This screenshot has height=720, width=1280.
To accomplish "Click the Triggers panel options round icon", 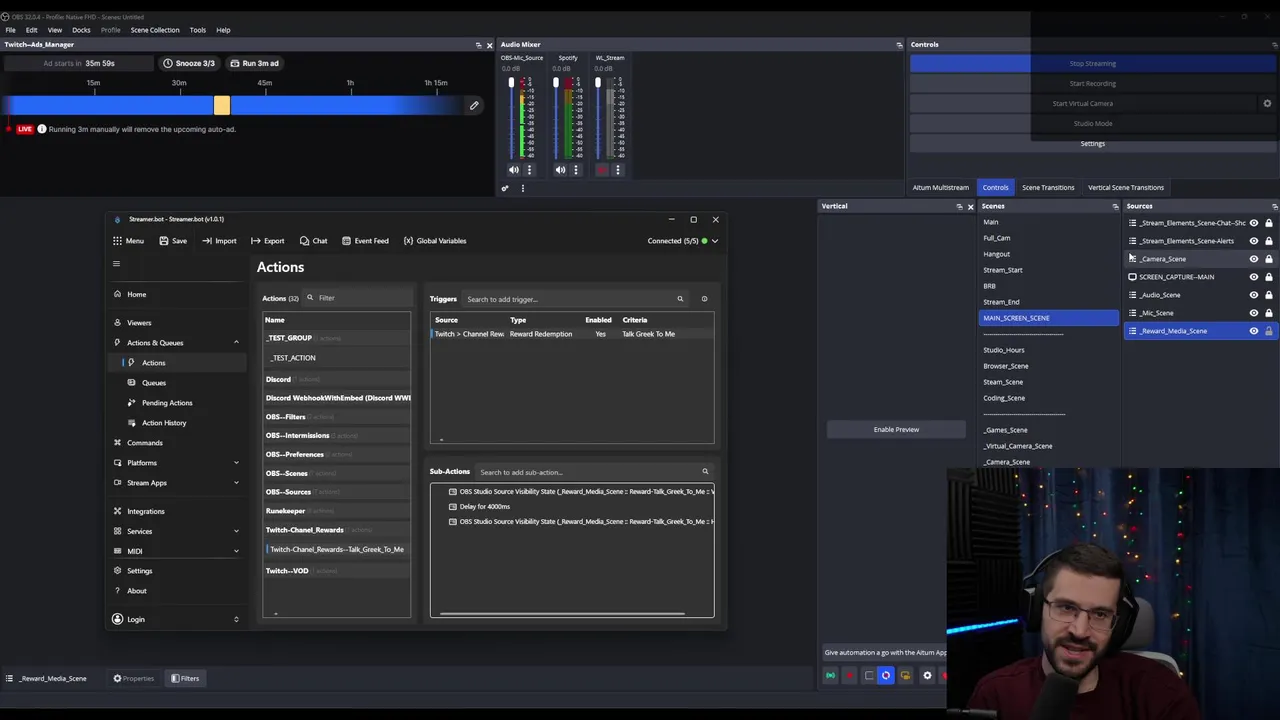I will pyautogui.click(x=704, y=299).
